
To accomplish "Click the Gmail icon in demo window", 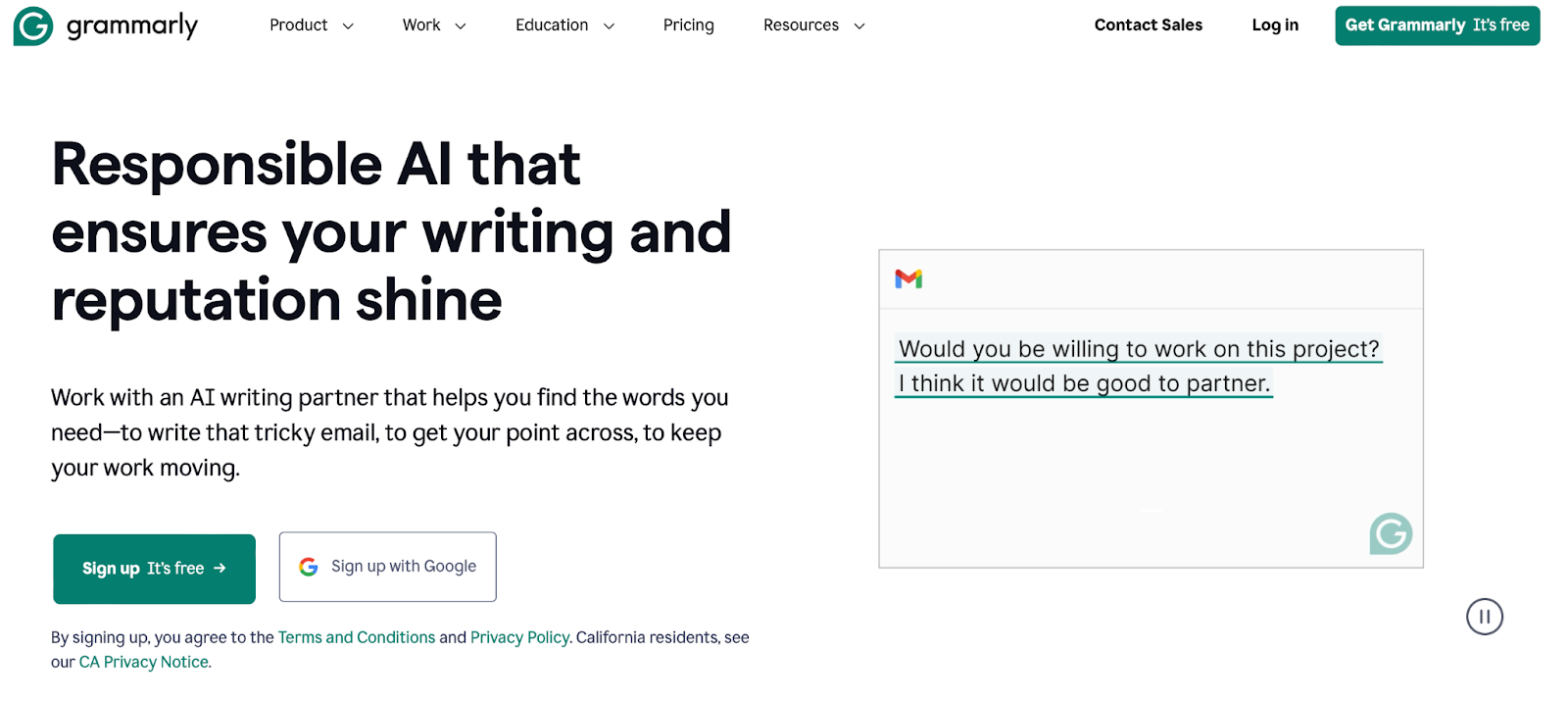I will [908, 279].
